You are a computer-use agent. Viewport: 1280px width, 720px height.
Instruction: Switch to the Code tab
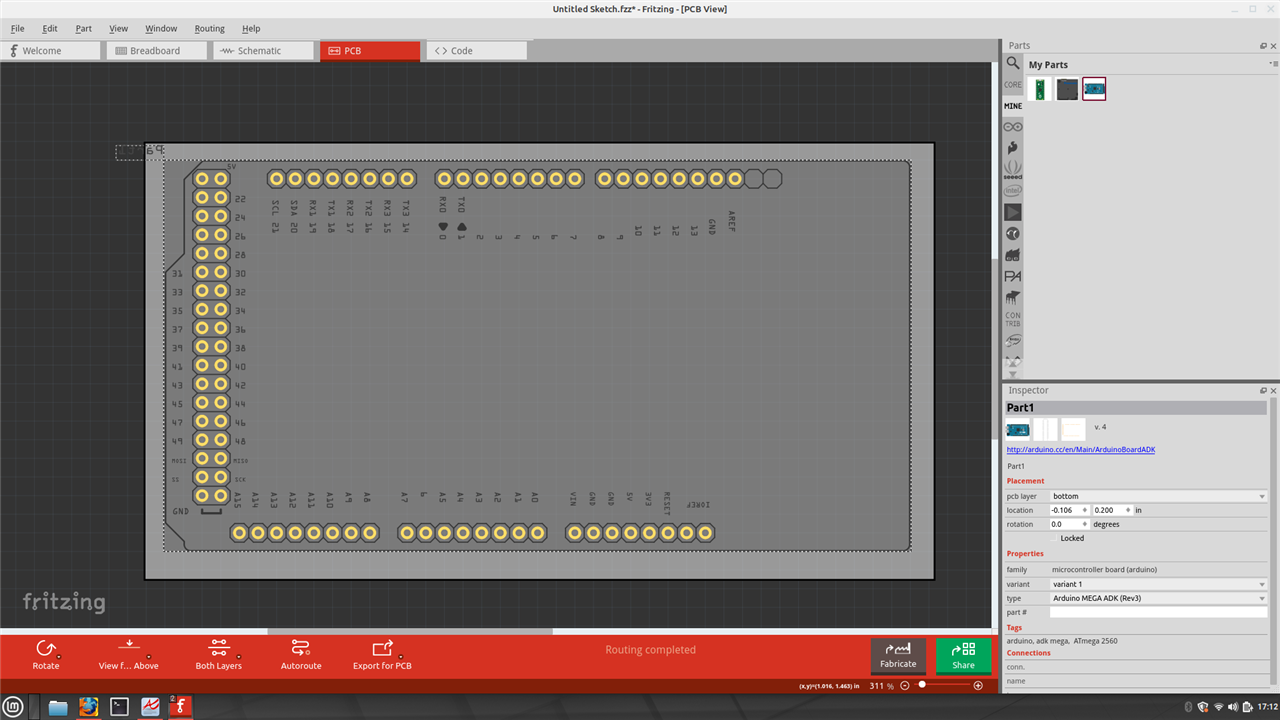[476, 50]
